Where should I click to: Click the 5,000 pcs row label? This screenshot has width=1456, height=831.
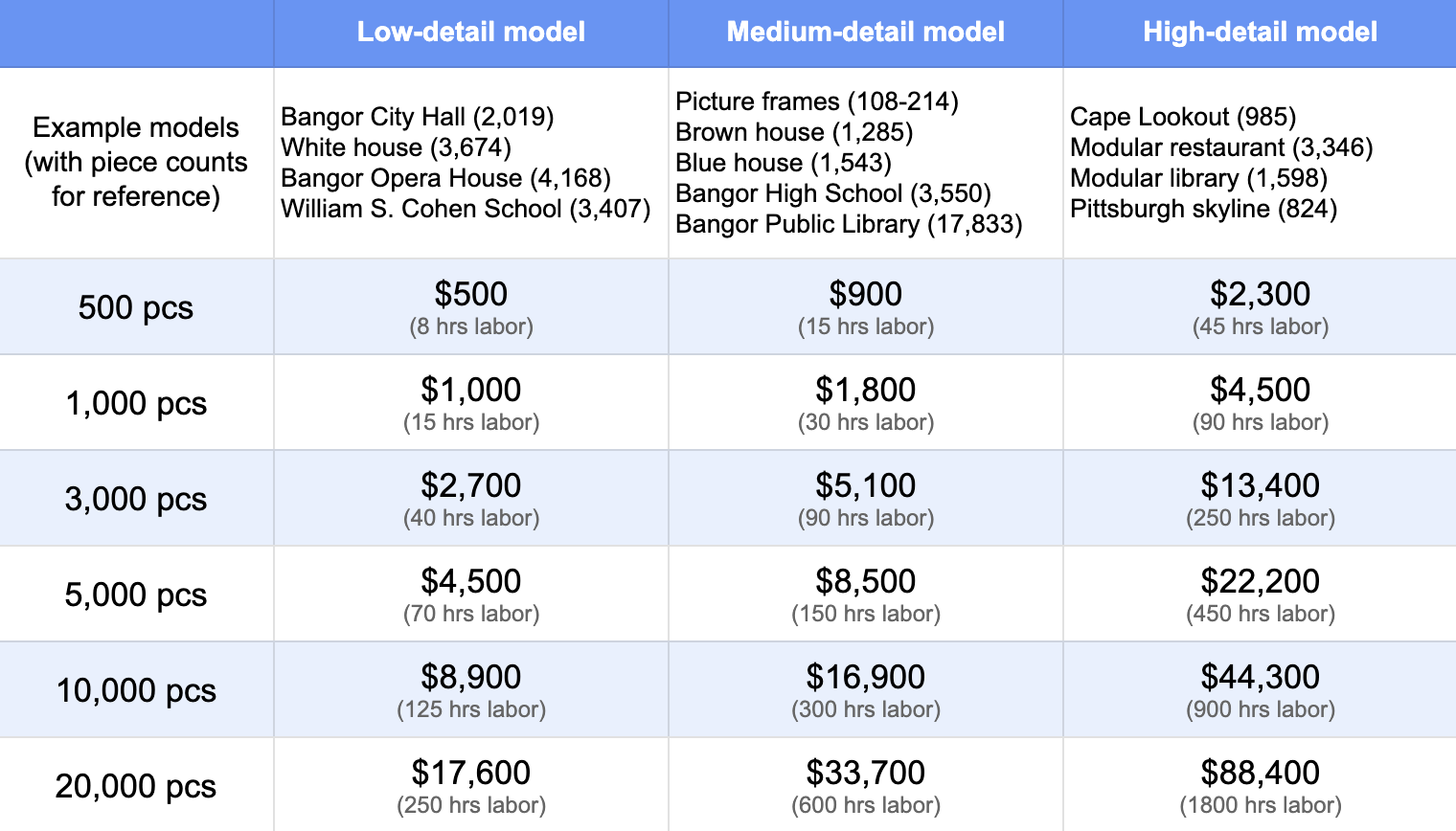click(x=136, y=595)
